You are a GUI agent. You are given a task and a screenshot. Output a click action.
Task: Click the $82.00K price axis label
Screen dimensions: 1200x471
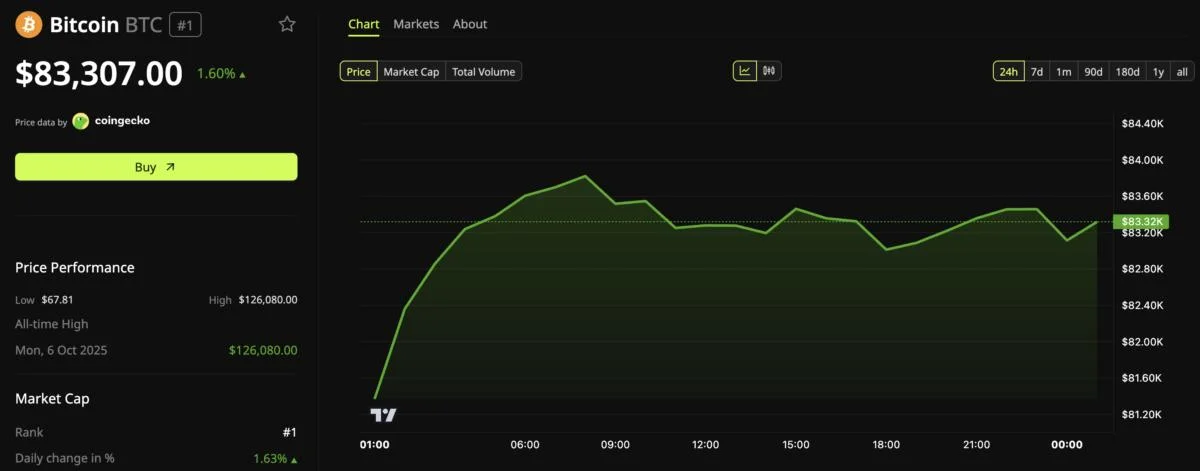click(x=1143, y=342)
